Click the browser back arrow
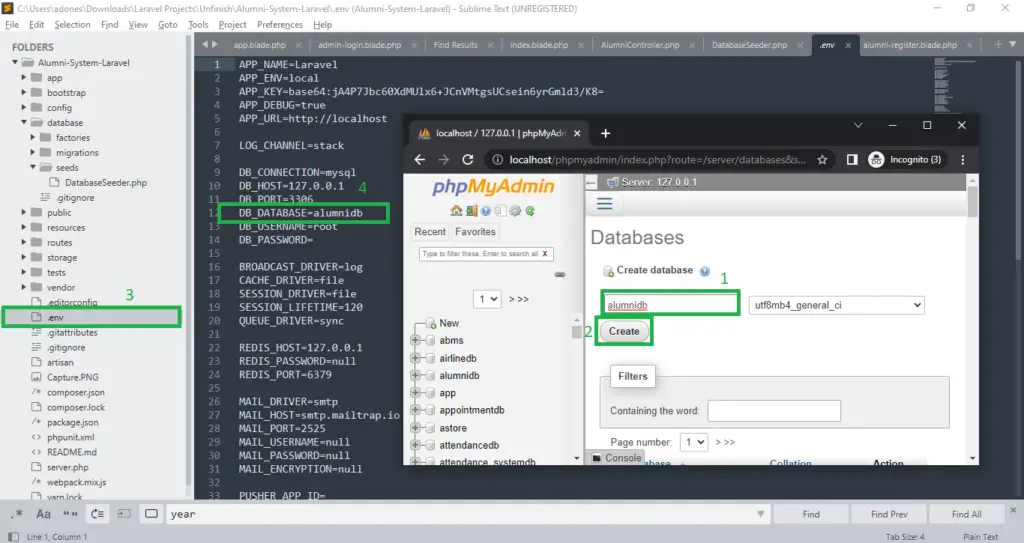Viewport: 1024px width, 543px height. [x=418, y=160]
